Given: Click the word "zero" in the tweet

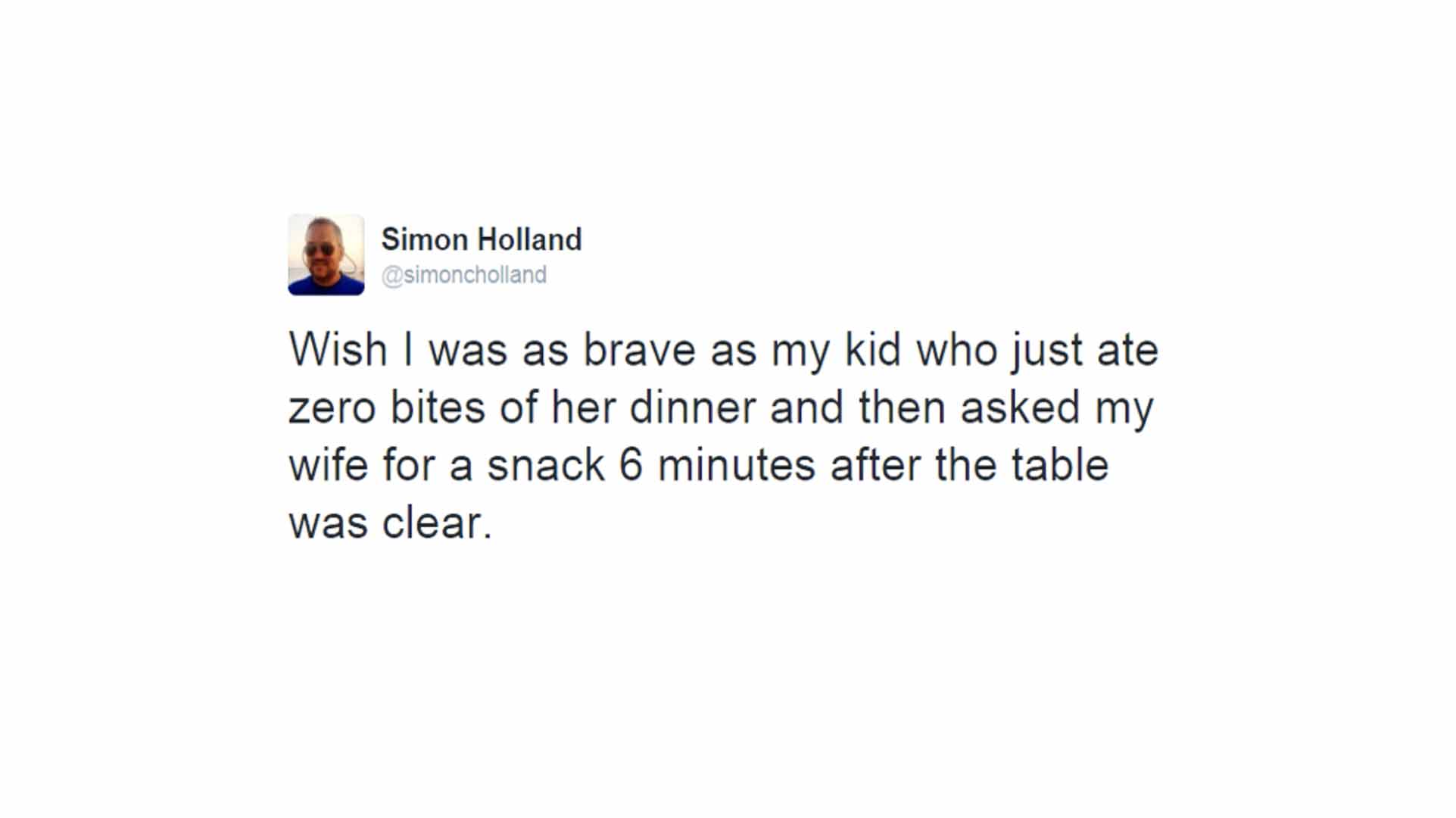Looking at the screenshot, I should [x=332, y=408].
